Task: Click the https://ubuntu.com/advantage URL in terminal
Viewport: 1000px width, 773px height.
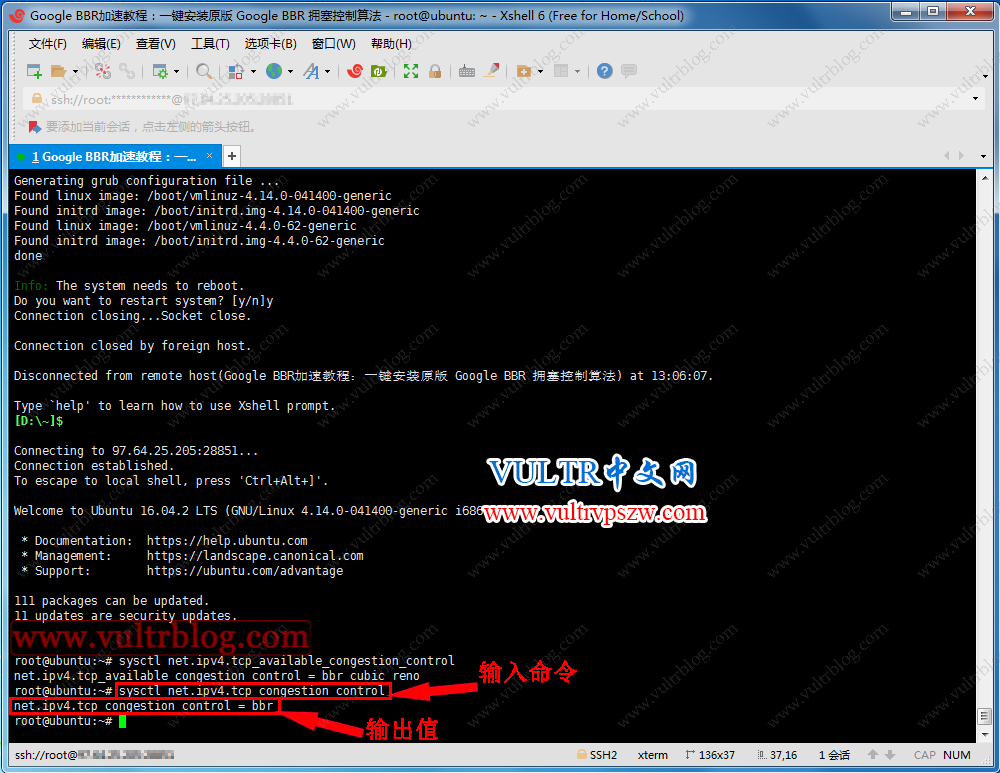Action: point(245,571)
